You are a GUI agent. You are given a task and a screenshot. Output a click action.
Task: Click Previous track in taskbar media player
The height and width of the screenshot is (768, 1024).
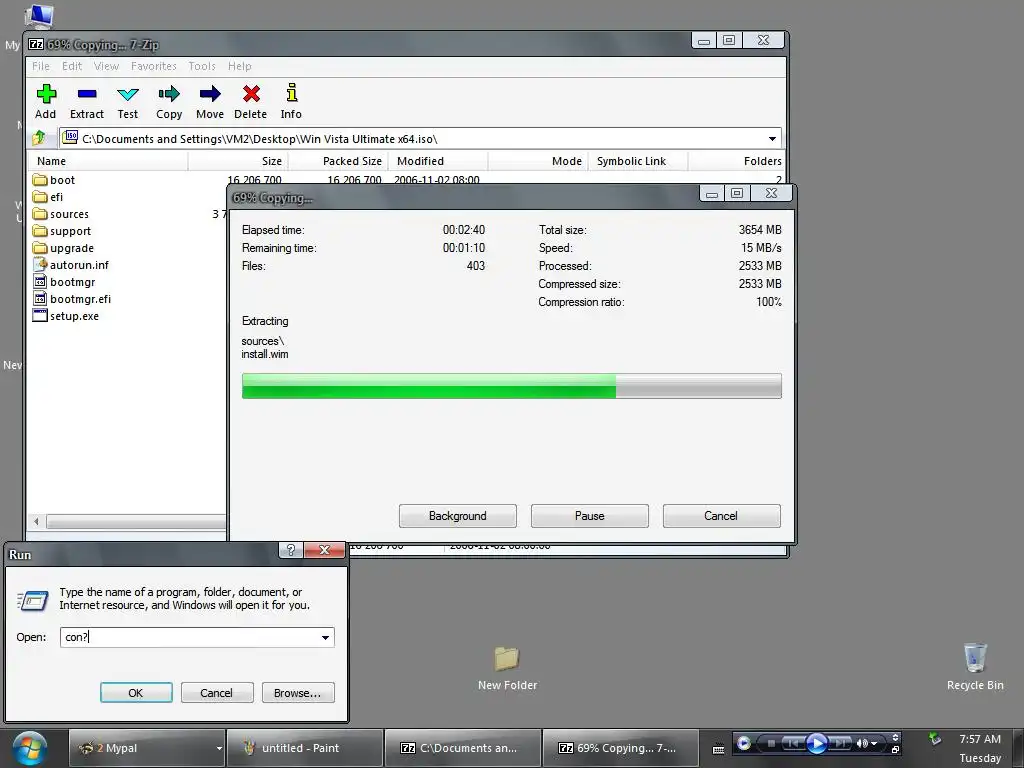(793, 743)
